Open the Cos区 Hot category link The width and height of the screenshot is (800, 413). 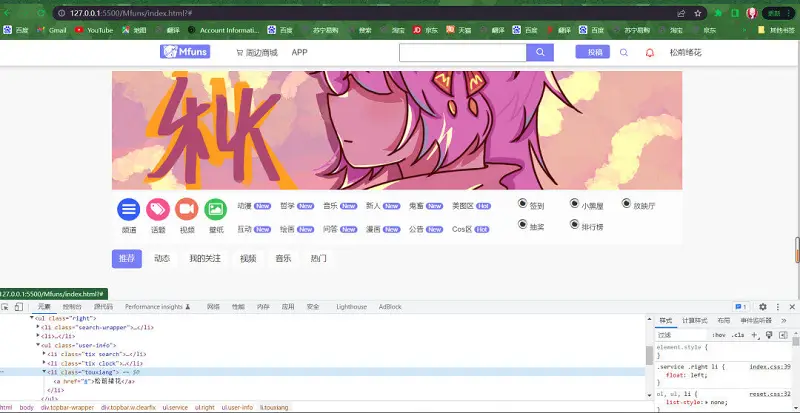pyautogui.click(x=471, y=229)
